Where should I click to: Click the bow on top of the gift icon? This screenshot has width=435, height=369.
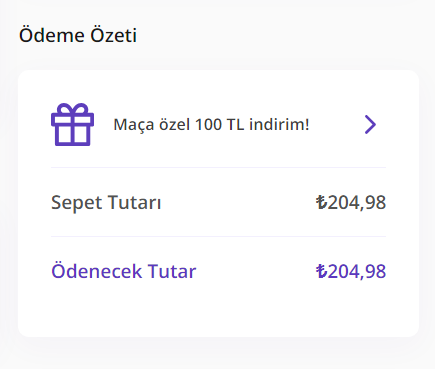pyautogui.click(x=72, y=109)
